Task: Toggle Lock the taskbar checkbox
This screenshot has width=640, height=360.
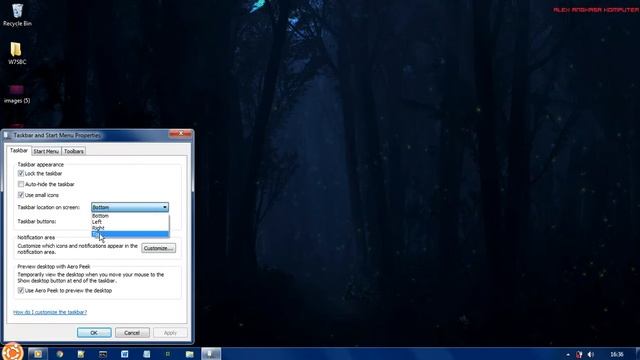Action: [x=21, y=173]
